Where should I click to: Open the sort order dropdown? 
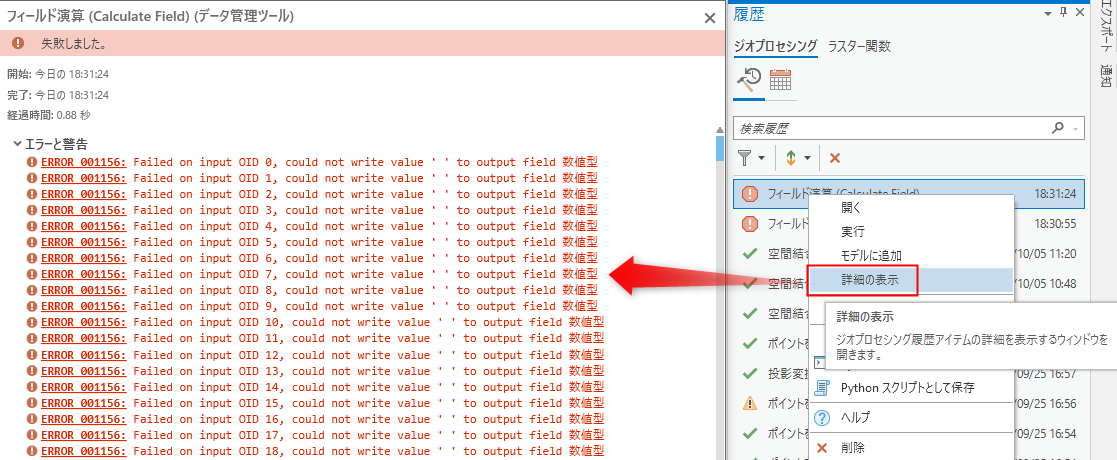pyautogui.click(x=796, y=158)
